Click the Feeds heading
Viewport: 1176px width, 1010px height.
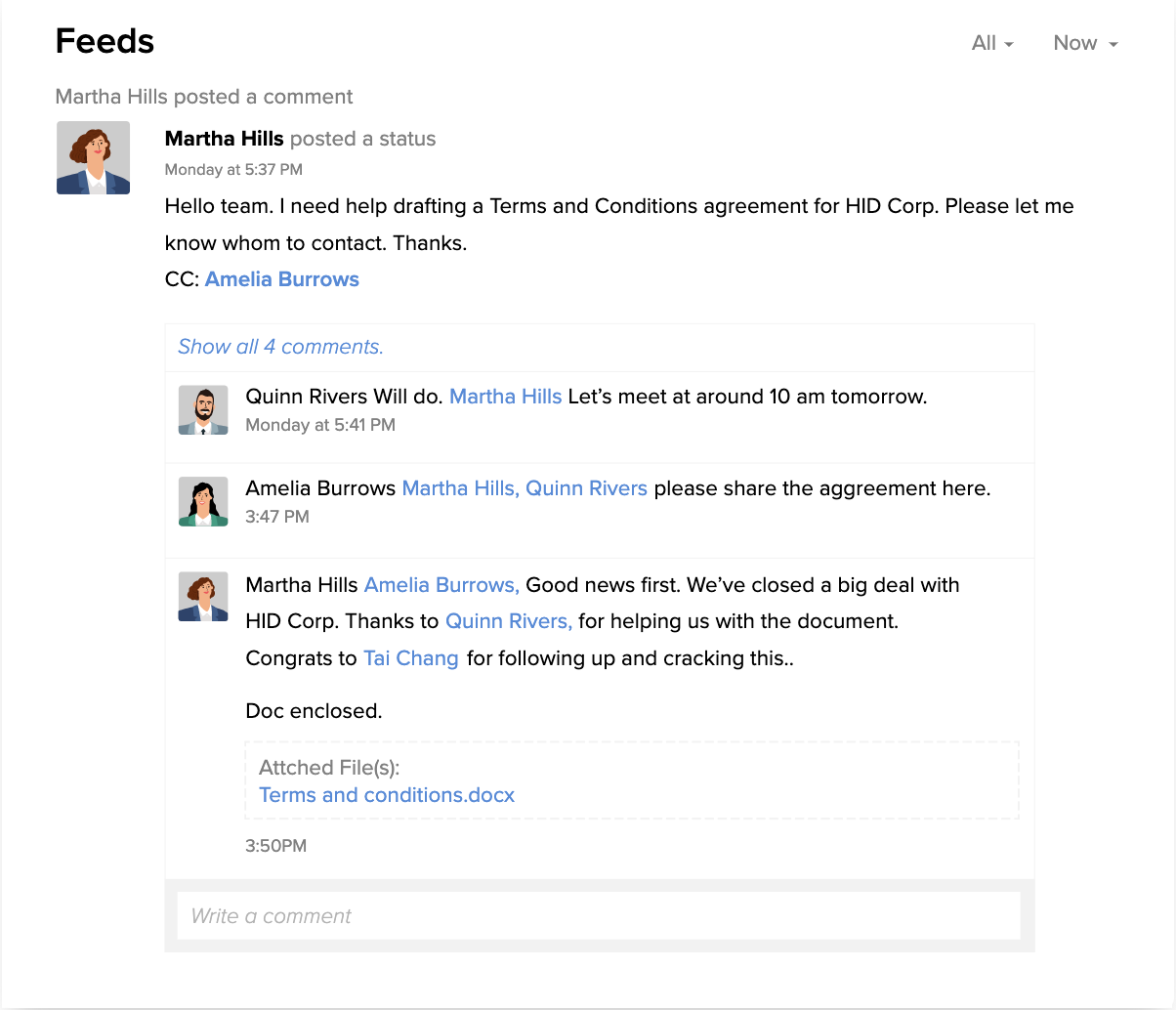click(105, 41)
